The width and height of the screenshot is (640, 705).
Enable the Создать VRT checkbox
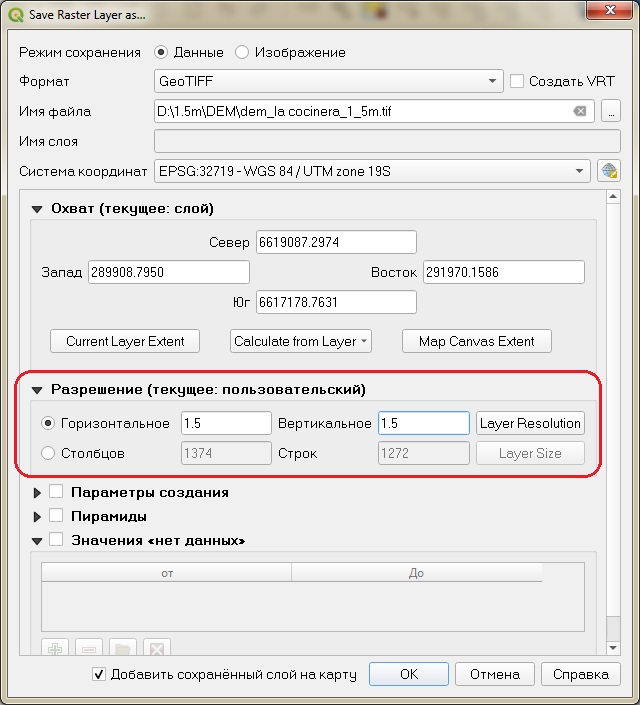coord(516,81)
